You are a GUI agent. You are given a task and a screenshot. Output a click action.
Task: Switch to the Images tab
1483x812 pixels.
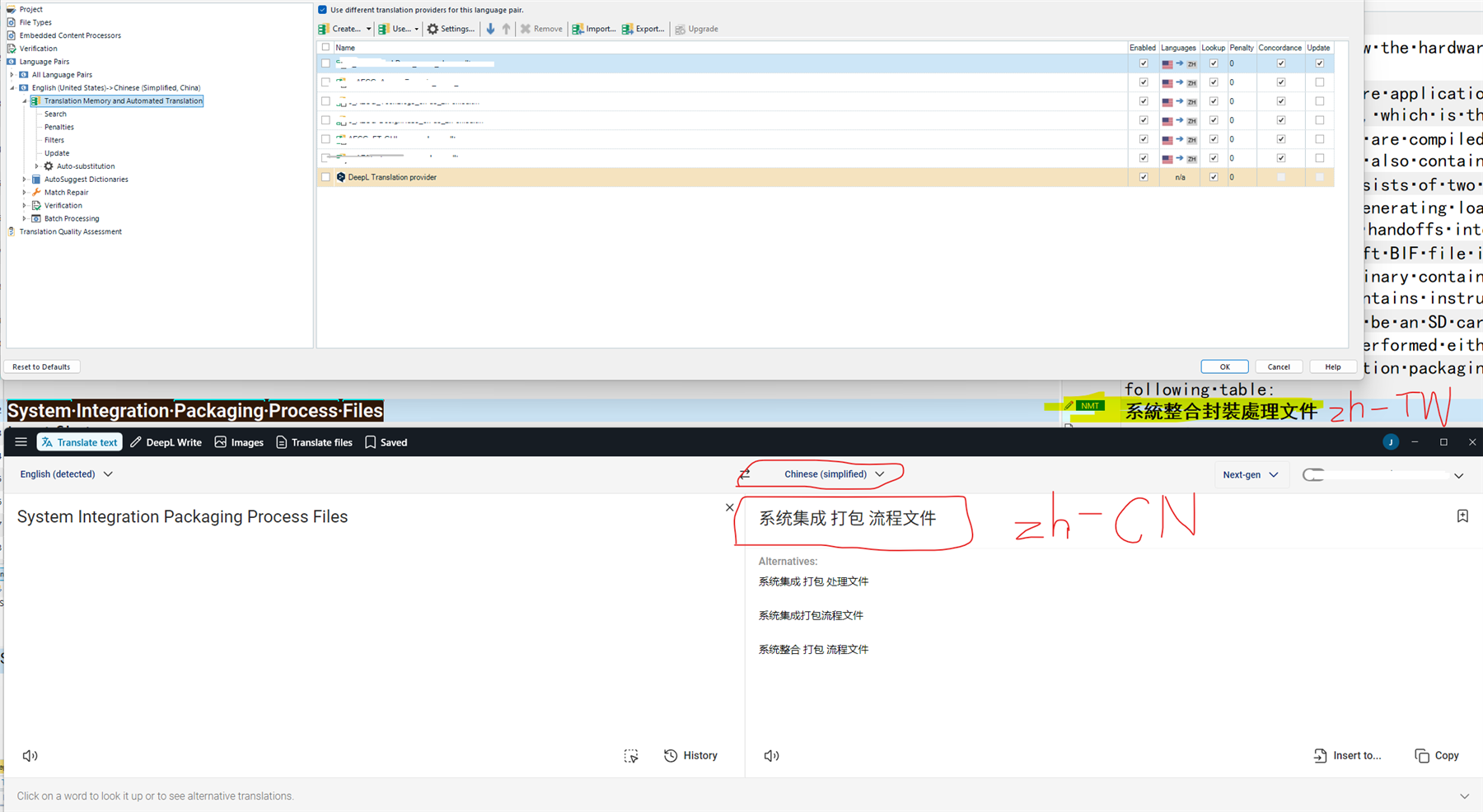[239, 442]
